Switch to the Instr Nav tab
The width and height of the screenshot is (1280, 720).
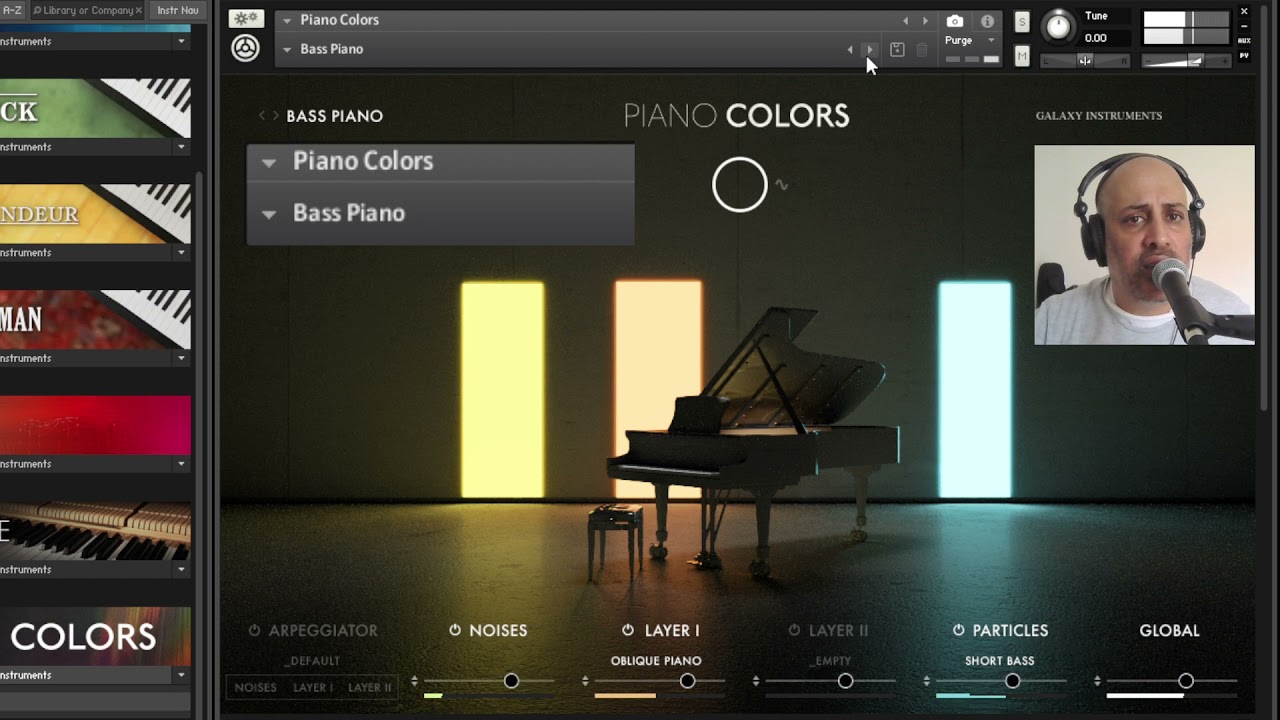(x=178, y=10)
